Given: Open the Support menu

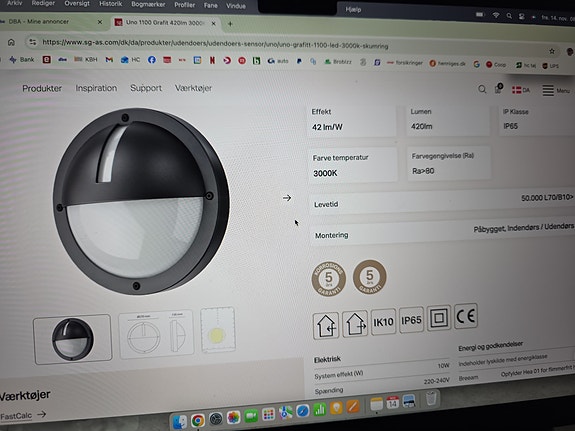Looking at the screenshot, I should pos(146,88).
